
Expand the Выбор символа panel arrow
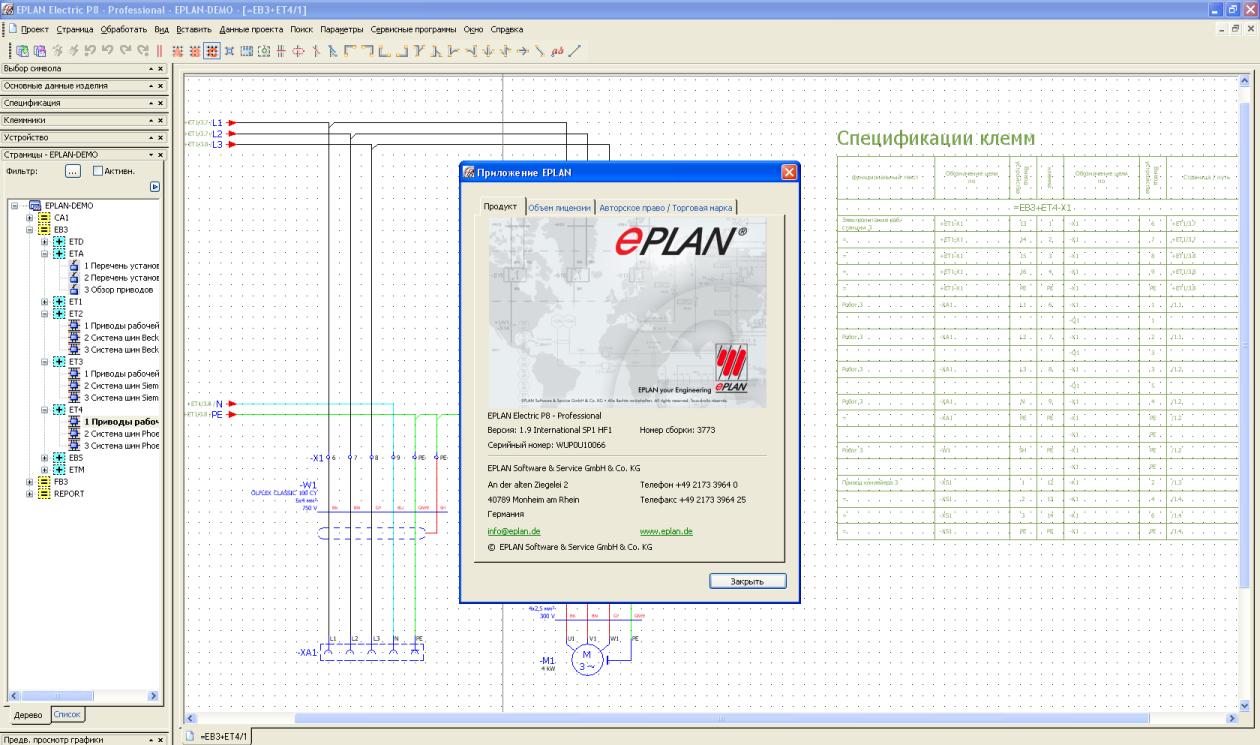pyautogui.click(x=150, y=69)
